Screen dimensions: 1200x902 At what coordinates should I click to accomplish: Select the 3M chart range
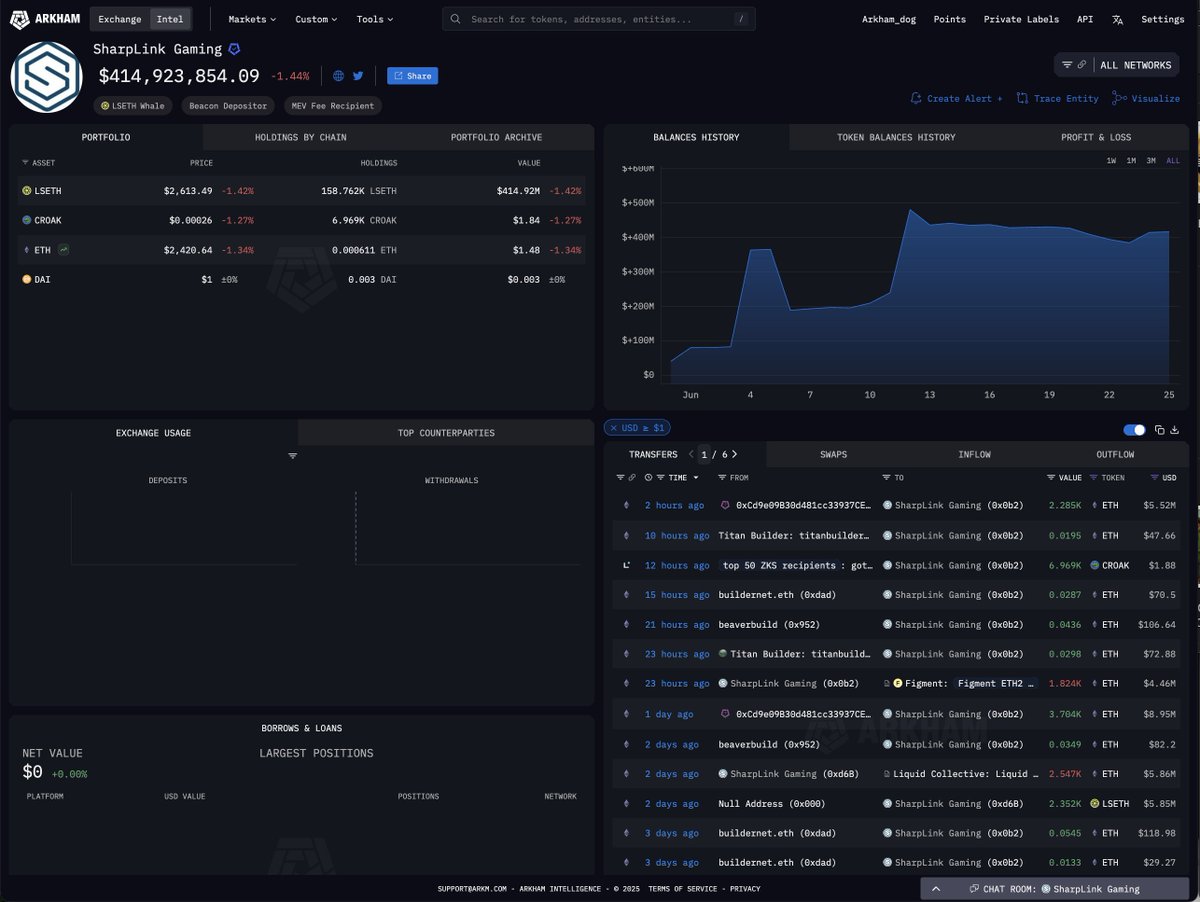pos(1151,161)
